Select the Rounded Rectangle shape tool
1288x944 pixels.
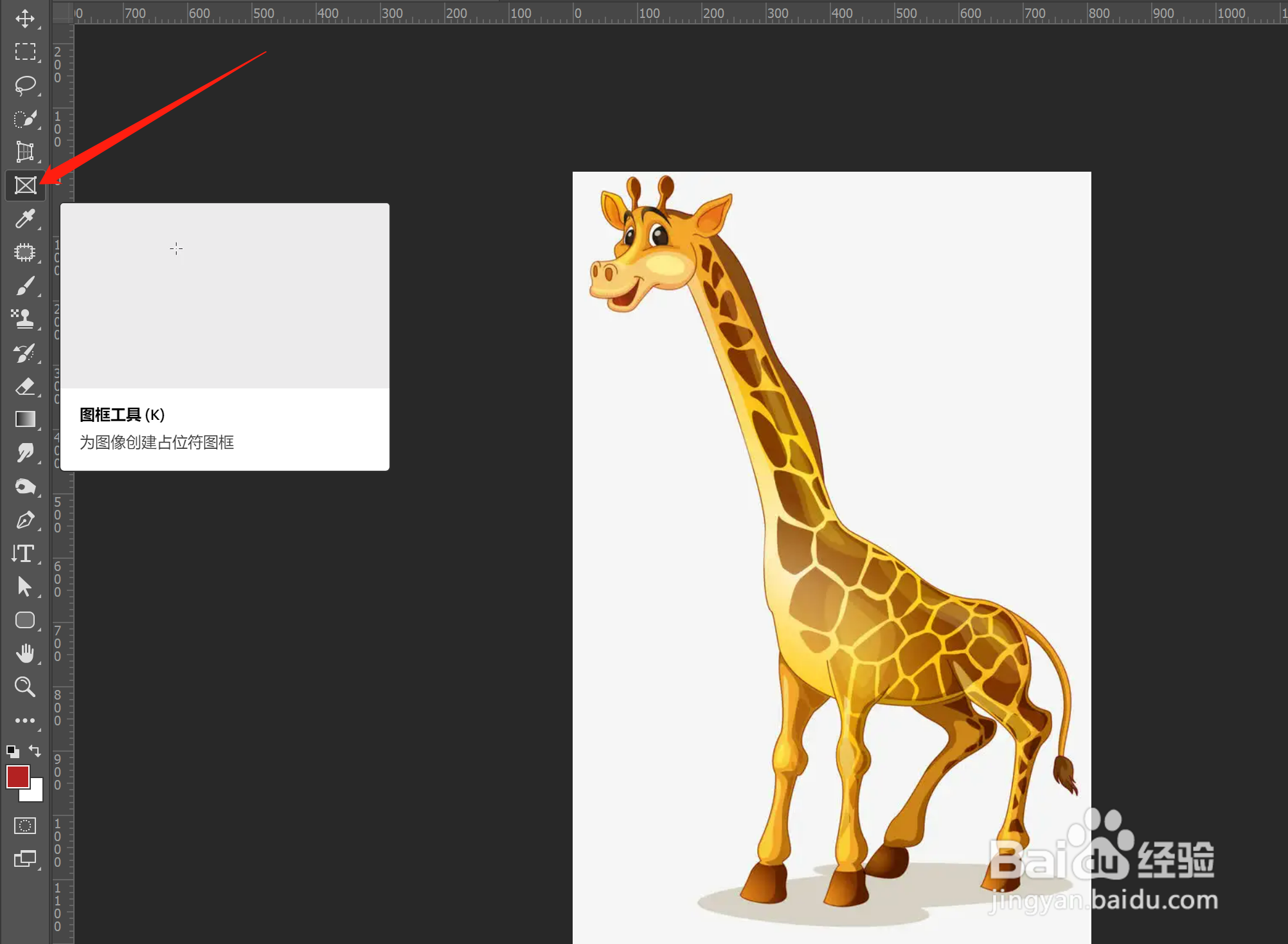pos(25,621)
